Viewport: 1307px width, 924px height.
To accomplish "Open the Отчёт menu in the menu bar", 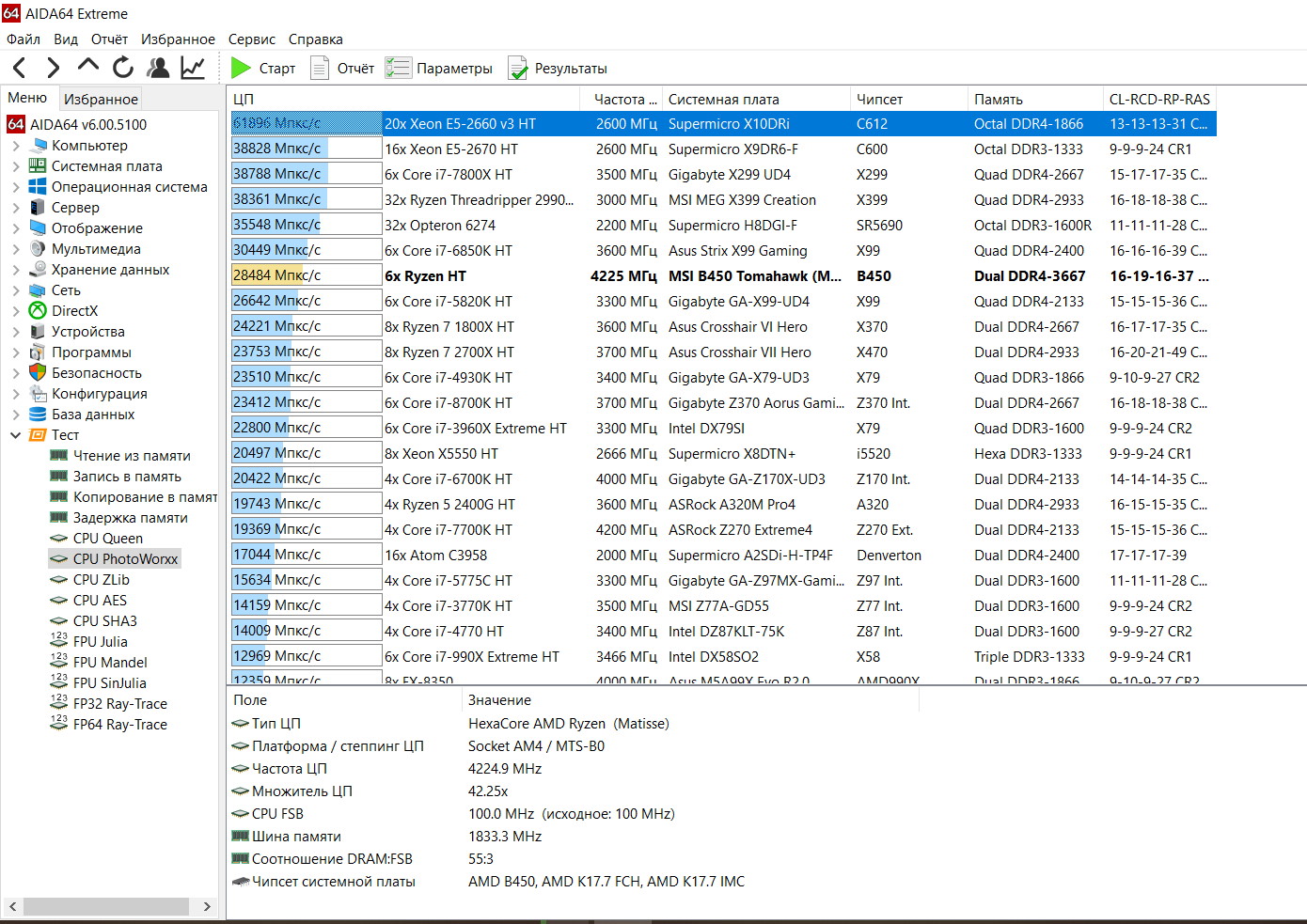I will [109, 39].
